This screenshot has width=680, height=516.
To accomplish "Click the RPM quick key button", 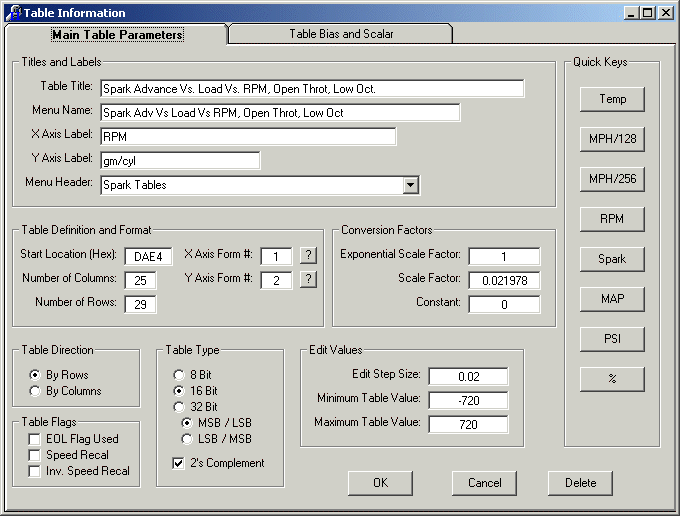I will coord(612,219).
